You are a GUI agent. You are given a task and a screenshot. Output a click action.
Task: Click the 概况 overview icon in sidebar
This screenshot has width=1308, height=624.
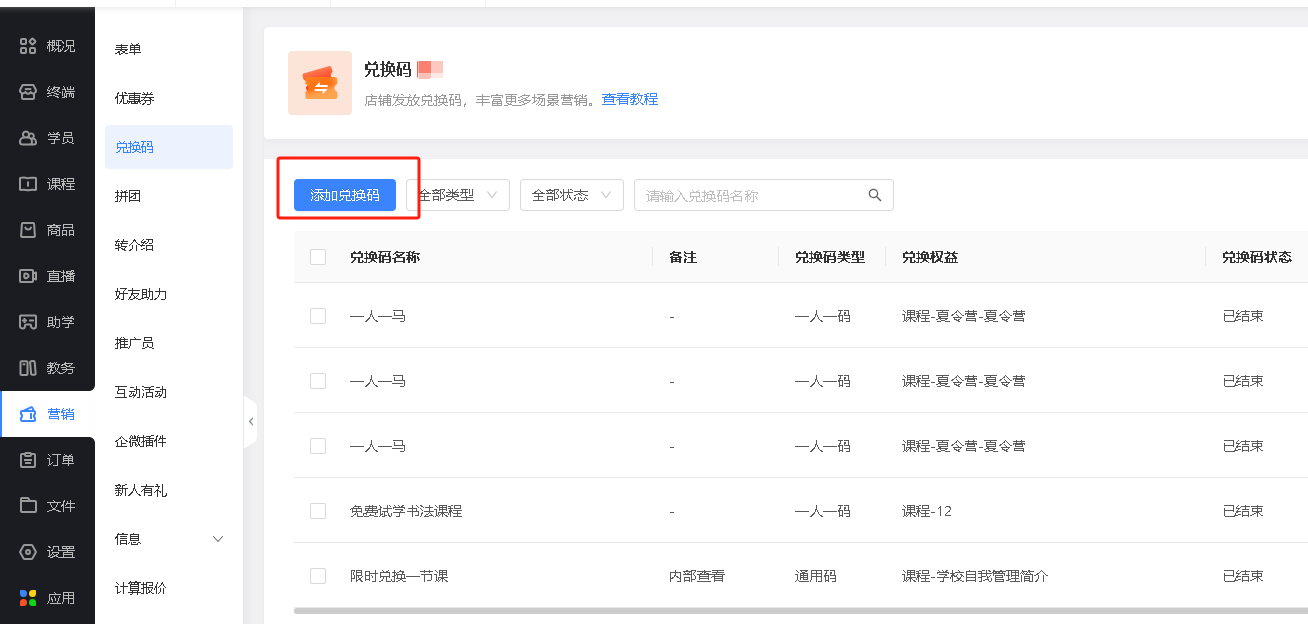[x=28, y=46]
